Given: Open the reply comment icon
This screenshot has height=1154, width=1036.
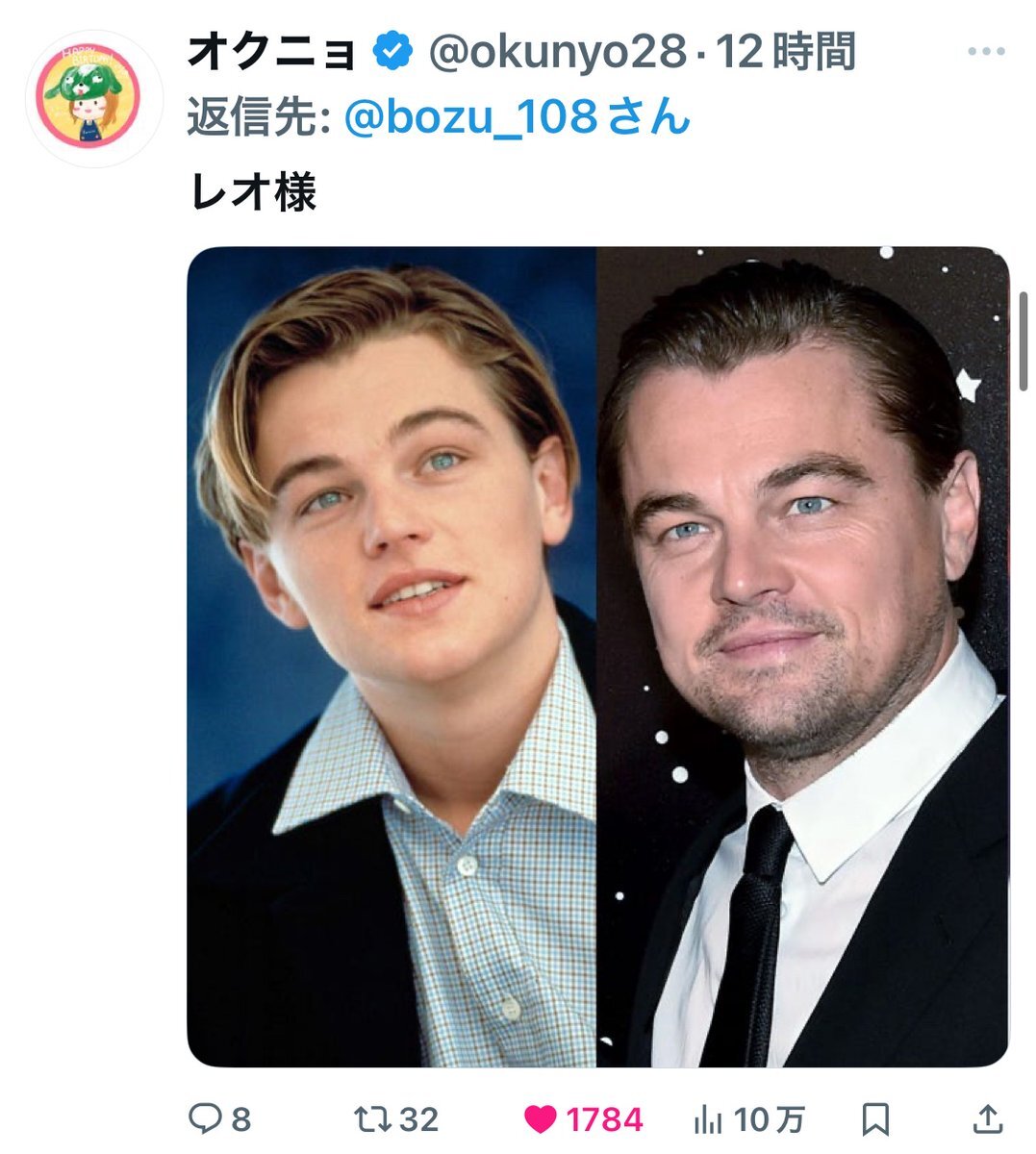Looking at the screenshot, I should (x=204, y=1119).
